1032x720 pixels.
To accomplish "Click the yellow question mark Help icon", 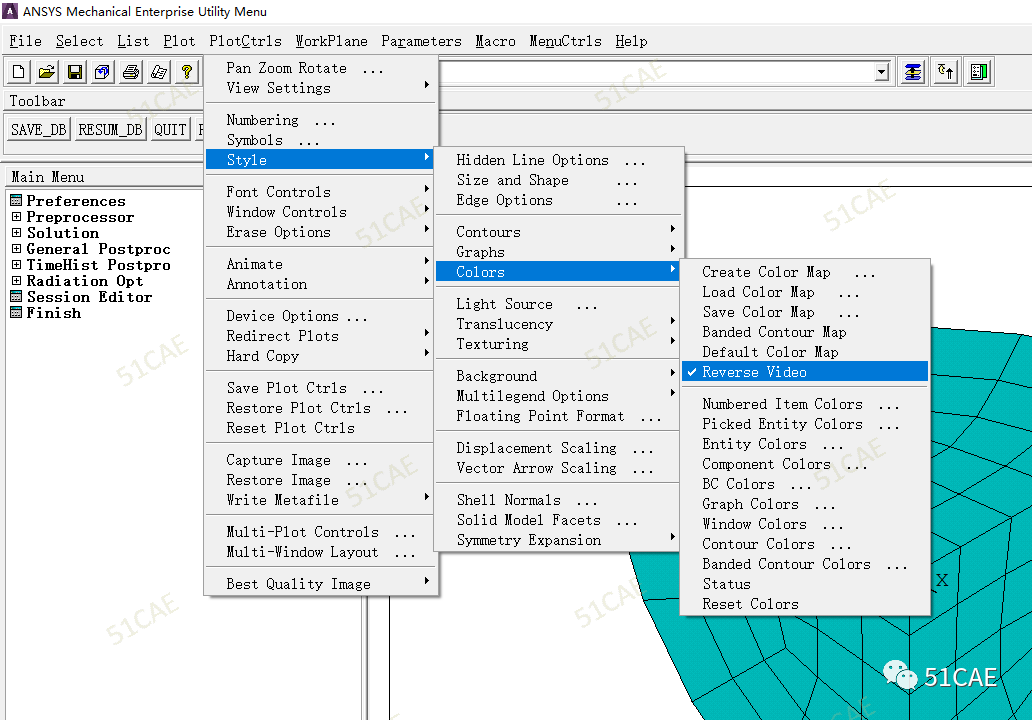I will pyautogui.click(x=187, y=72).
